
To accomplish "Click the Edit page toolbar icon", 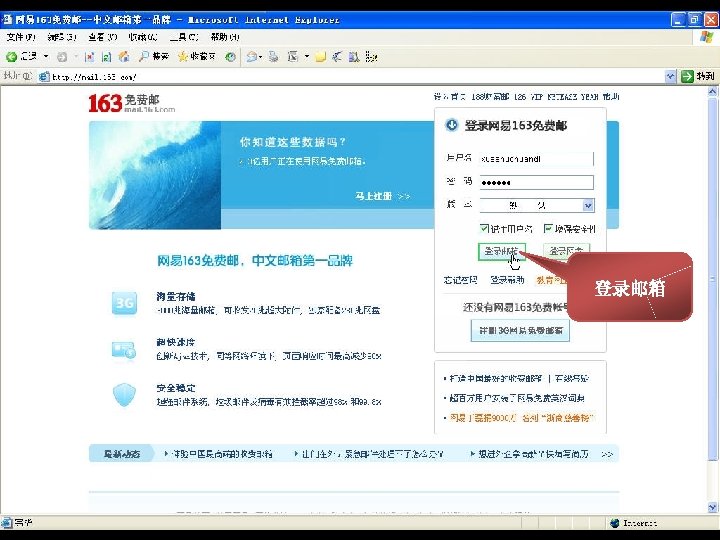I will 293,56.
